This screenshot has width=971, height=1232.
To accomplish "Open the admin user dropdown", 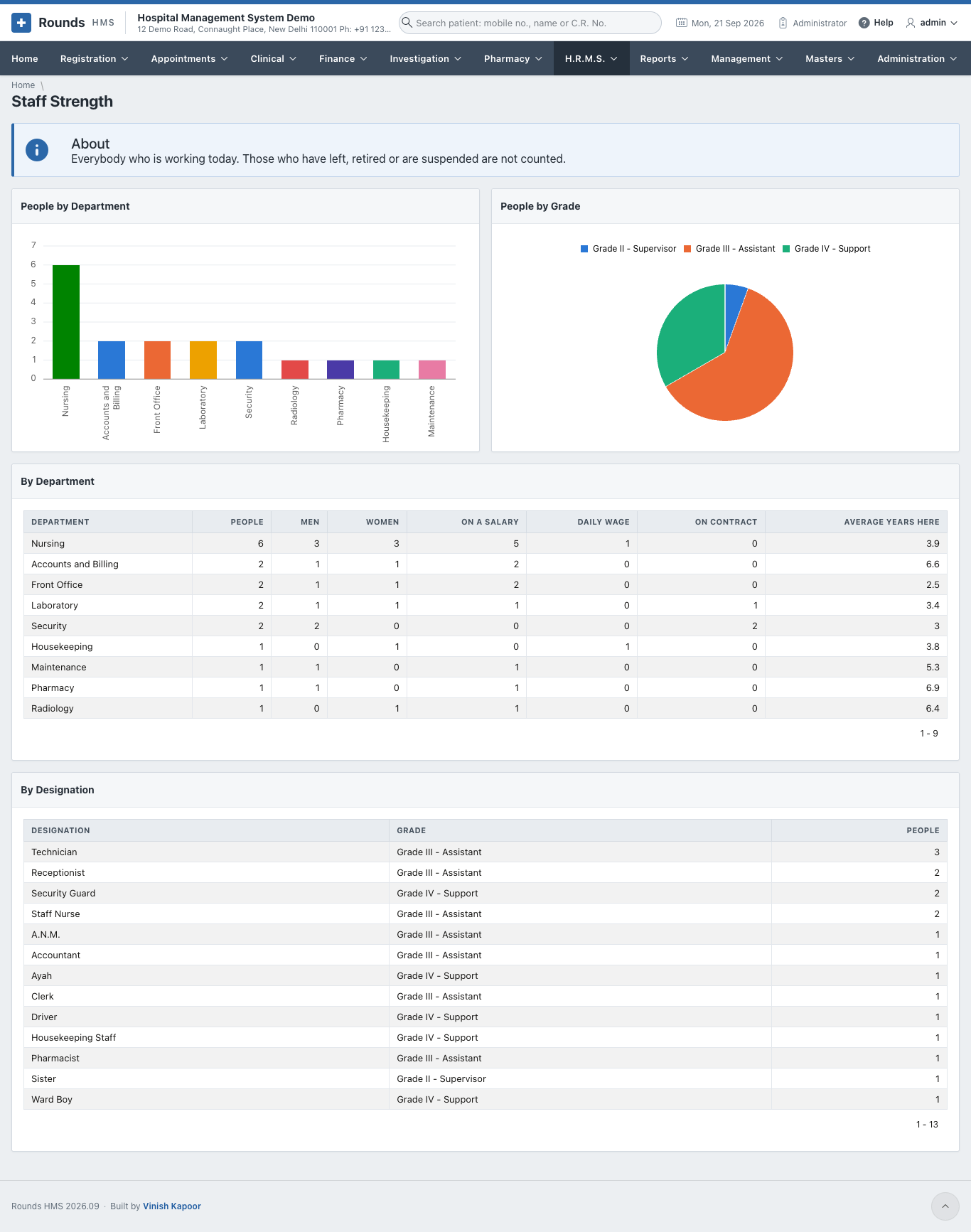I will (x=932, y=23).
